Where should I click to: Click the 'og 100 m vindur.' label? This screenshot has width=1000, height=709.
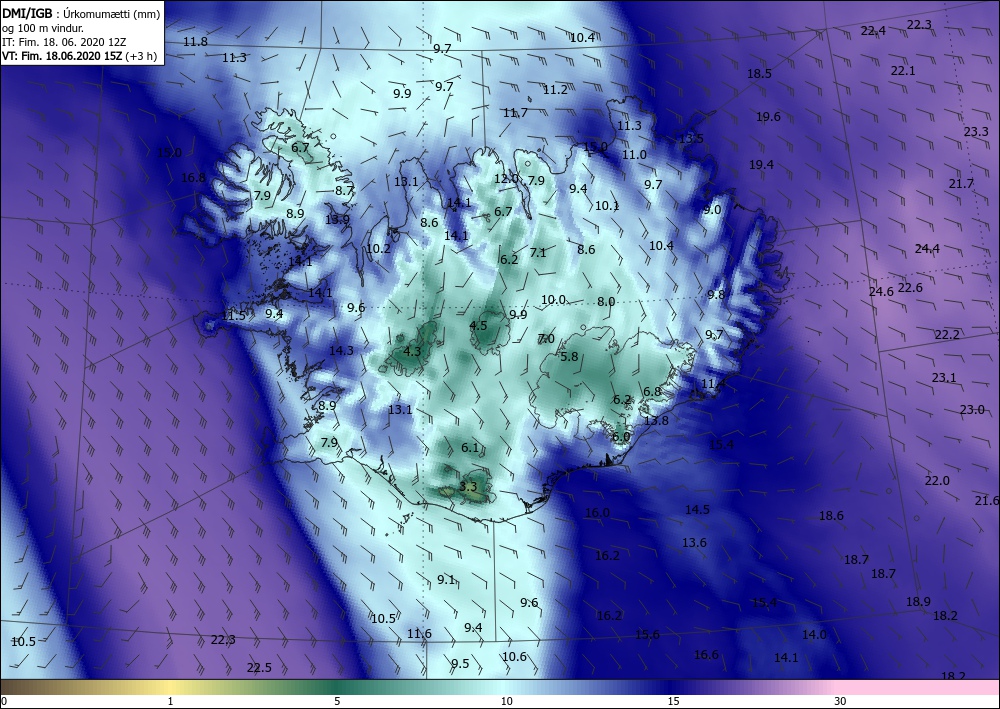(43, 27)
